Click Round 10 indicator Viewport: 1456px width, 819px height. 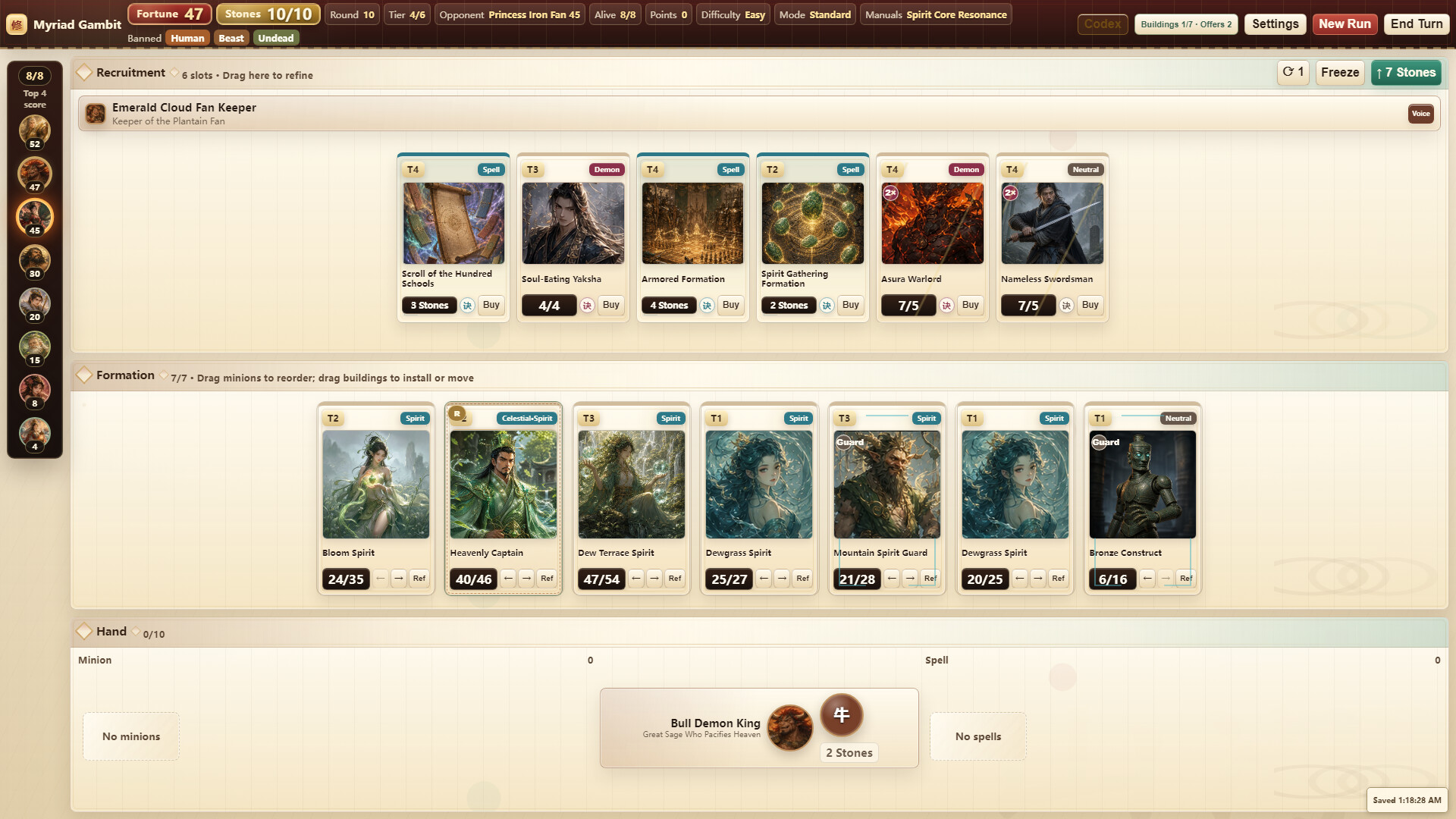click(x=352, y=14)
